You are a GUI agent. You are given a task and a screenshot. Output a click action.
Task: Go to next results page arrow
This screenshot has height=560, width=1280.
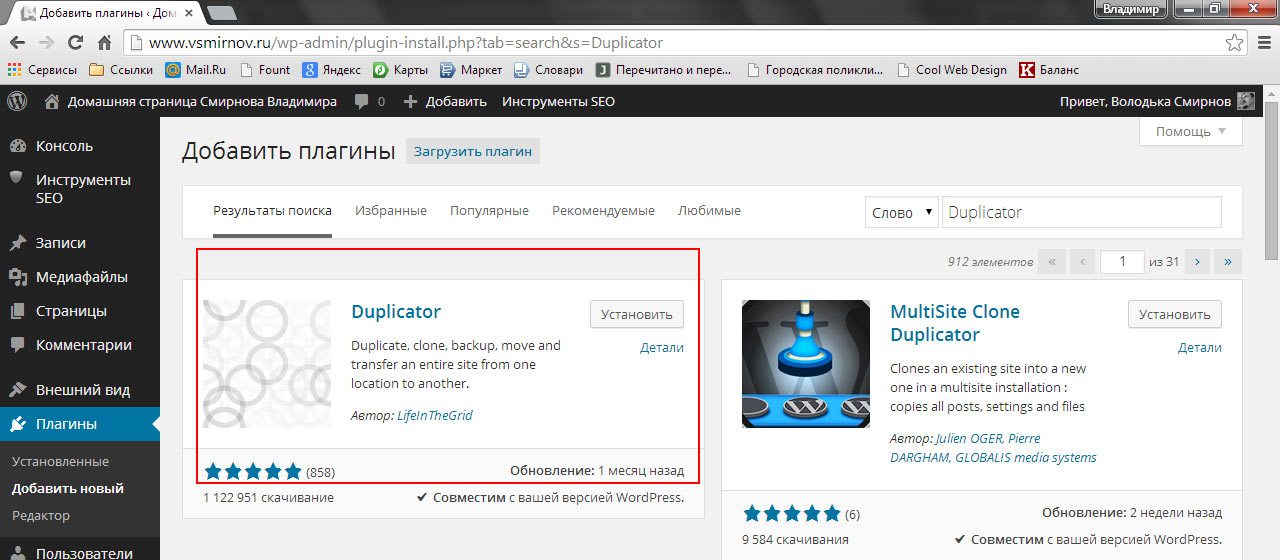click(1197, 262)
